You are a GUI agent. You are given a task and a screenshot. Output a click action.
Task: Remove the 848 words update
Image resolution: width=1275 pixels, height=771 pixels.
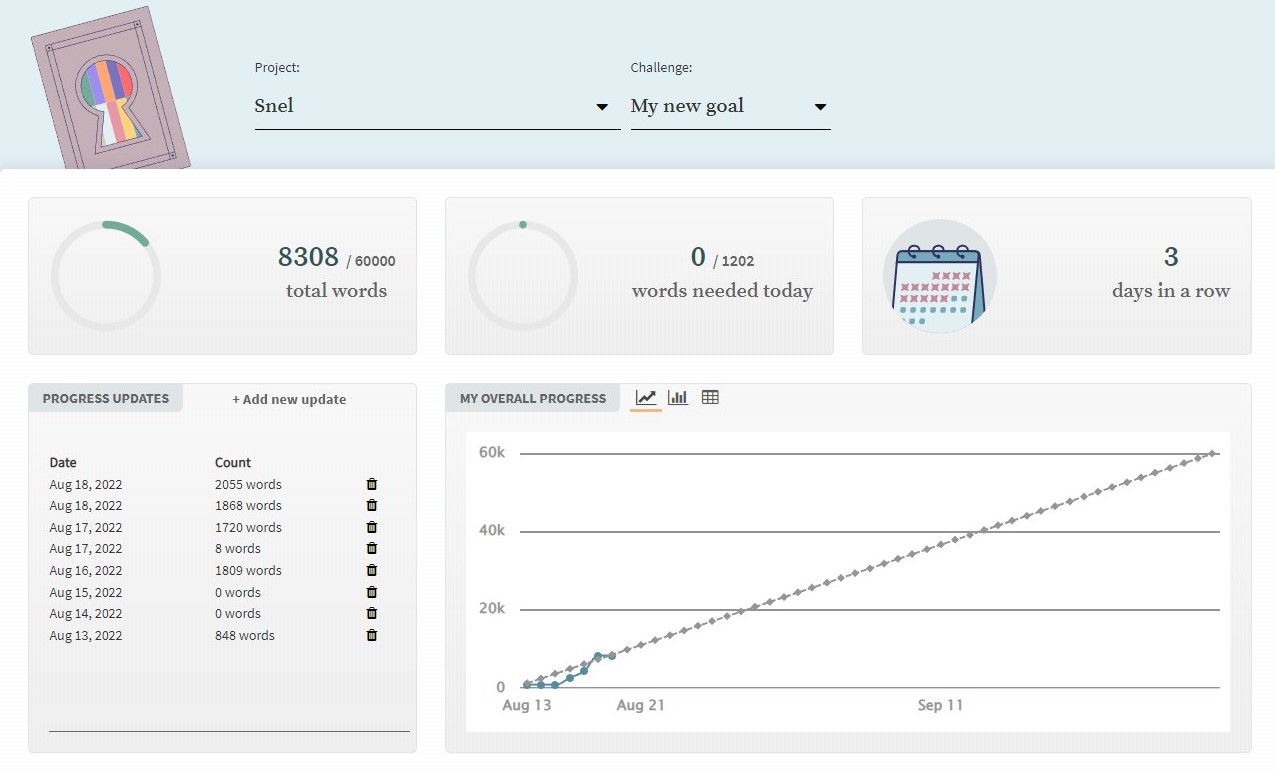(x=372, y=636)
